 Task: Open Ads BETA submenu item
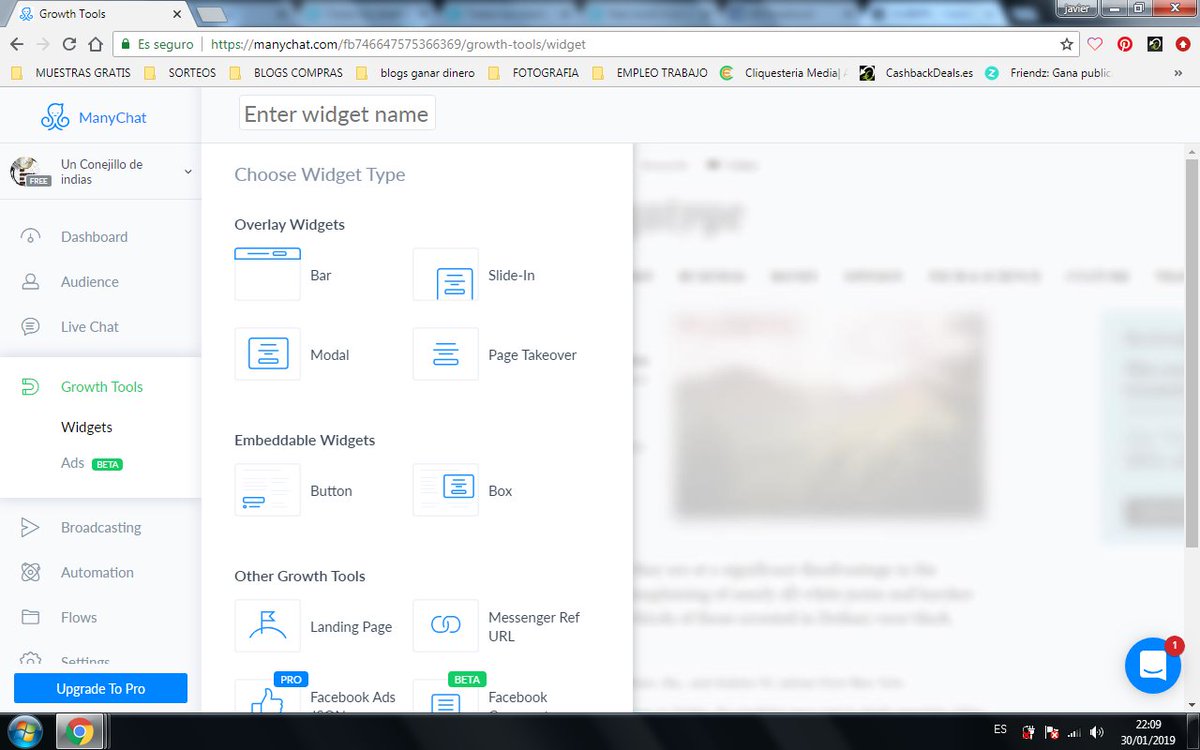tap(91, 464)
